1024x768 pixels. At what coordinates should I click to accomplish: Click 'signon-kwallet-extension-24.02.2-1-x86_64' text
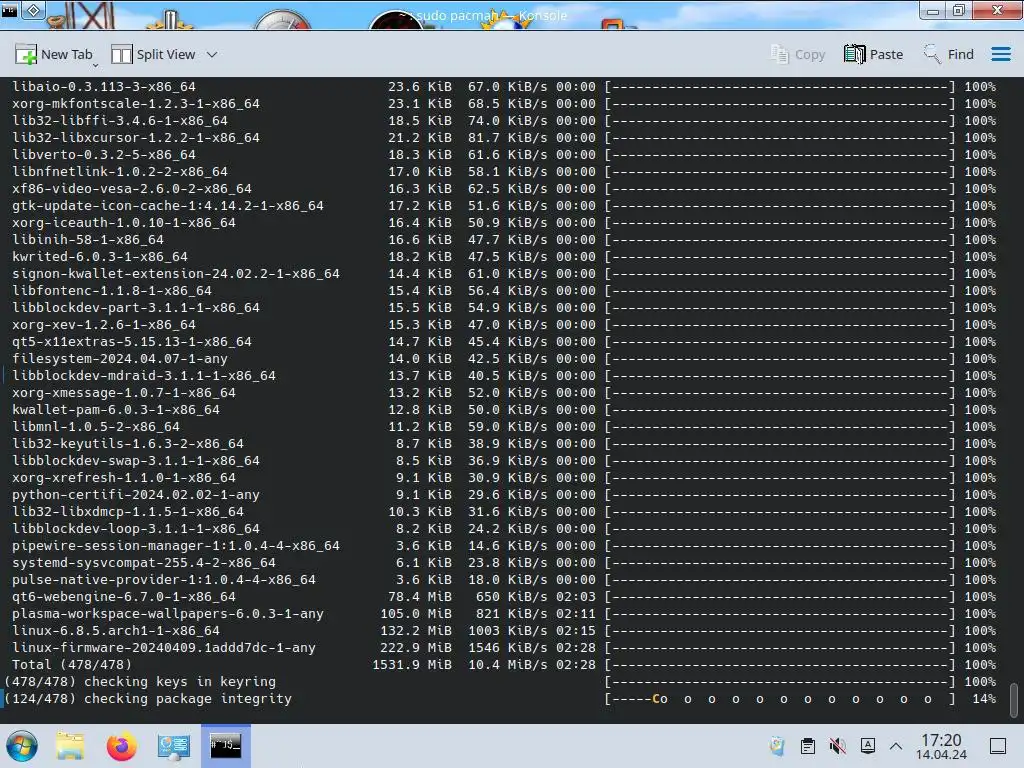click(176, 274)
